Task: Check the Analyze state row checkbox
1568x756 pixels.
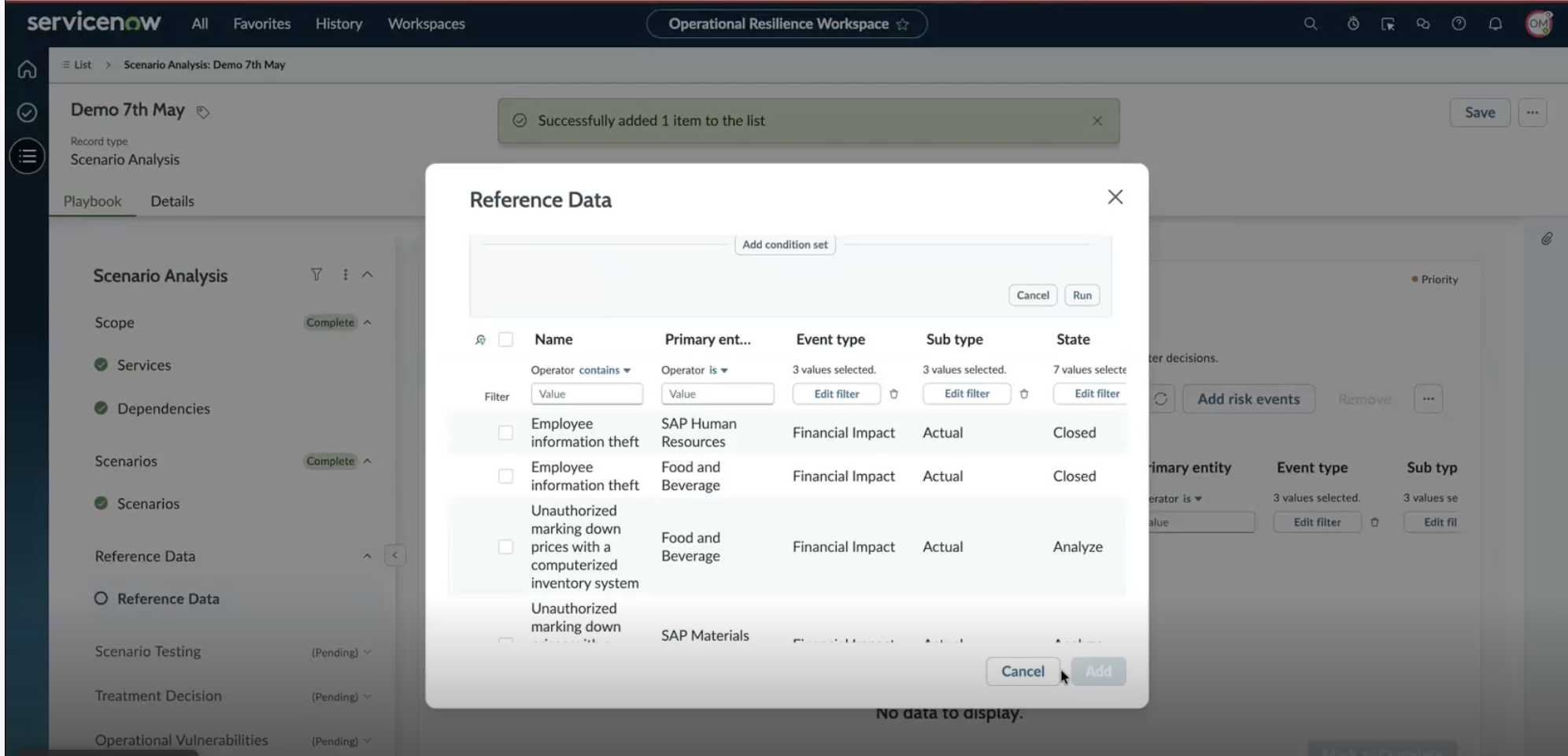Action: pyautogui.click(x=505, y=547)
